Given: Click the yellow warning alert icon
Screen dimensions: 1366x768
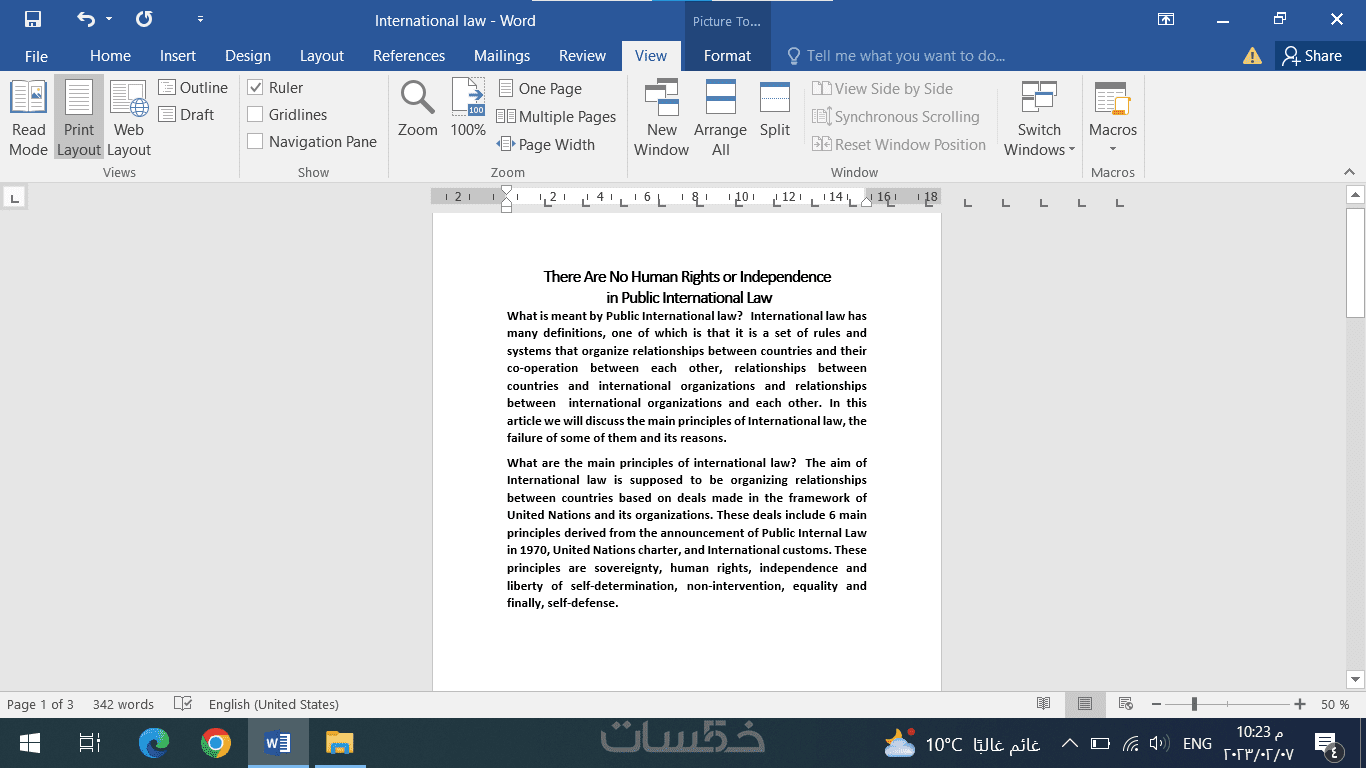Looking at the screenshot, I should [1252, 56].
